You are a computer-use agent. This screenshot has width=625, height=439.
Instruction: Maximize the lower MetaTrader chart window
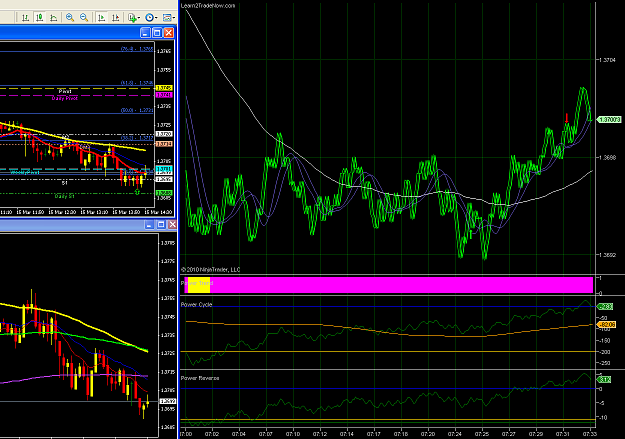click(x=161, y=225)
